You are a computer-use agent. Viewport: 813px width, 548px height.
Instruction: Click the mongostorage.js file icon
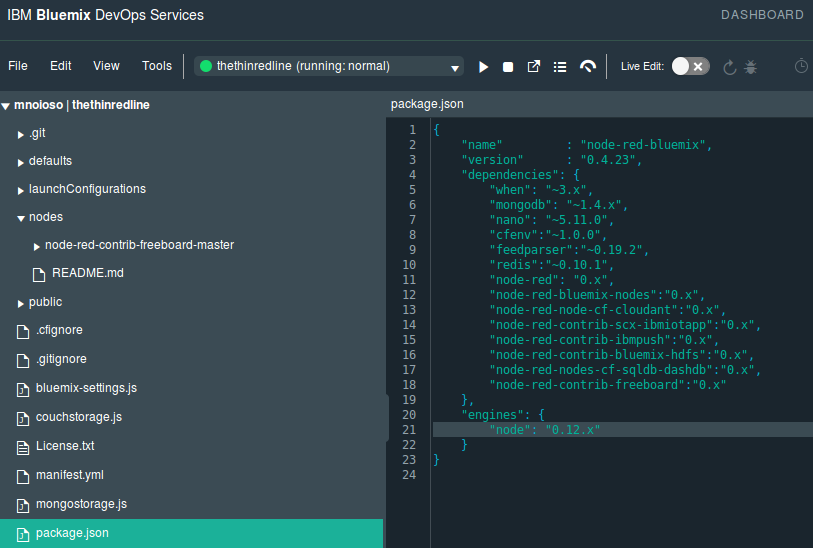[x=23, y=505]
